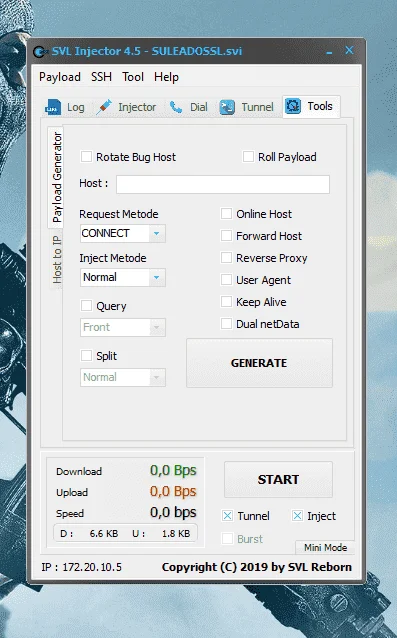
Task: Uncheck the Inject checkbox
Action: 297,516
